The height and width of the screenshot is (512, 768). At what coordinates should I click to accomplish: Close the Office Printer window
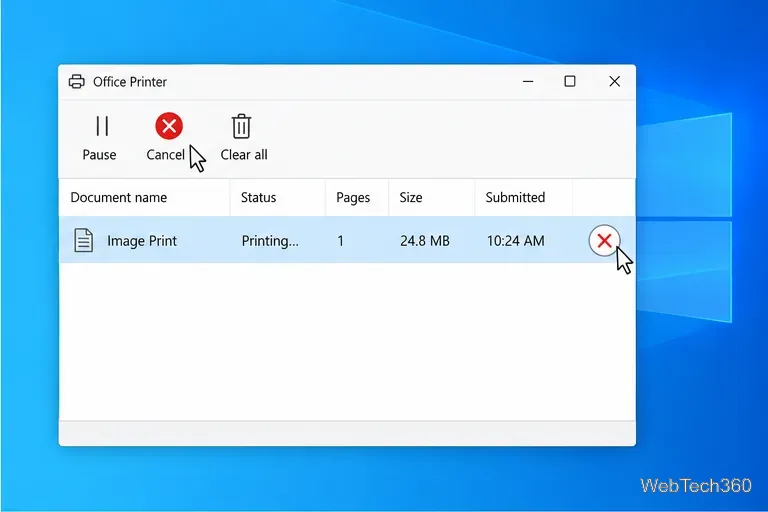coord(614,81)
